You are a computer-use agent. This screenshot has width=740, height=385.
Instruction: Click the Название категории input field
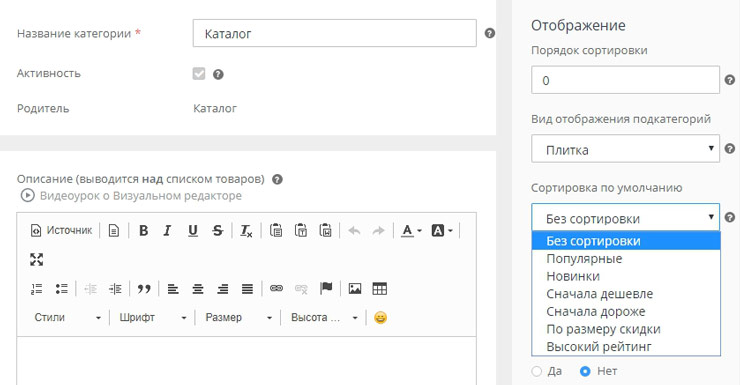[335, 33]
